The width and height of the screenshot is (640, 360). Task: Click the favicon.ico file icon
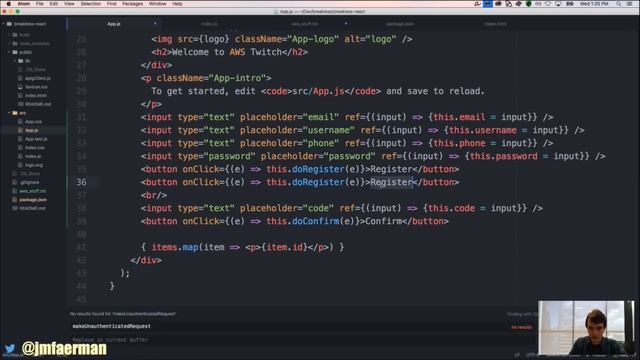20,87
